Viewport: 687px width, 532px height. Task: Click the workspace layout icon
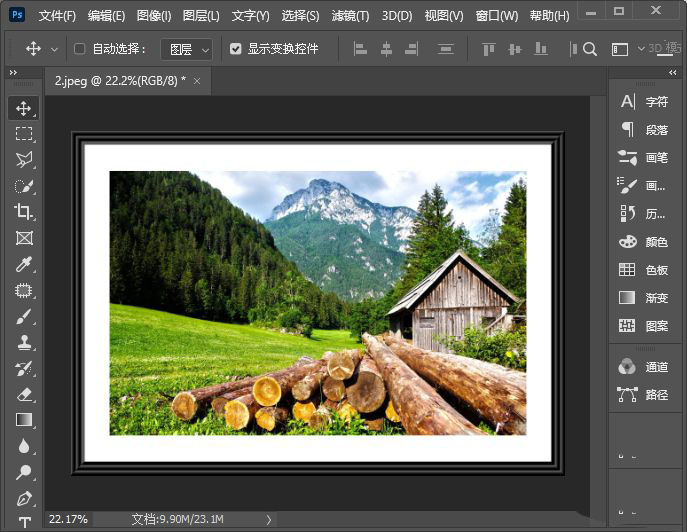pyautogui.click(x=620, y=49)
